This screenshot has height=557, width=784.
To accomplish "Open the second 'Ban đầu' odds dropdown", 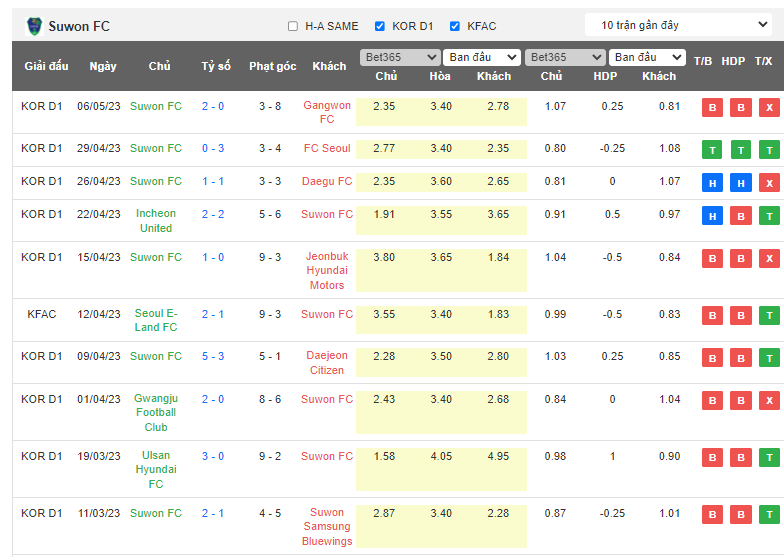I will coord(648,57).
